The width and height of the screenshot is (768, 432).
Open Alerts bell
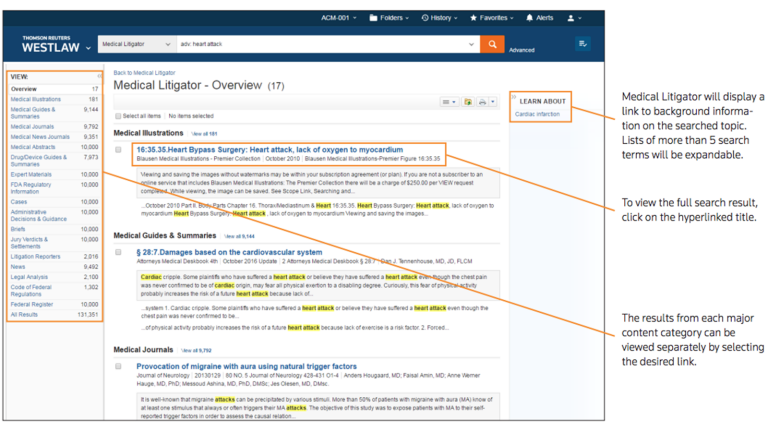pos(539,18)
